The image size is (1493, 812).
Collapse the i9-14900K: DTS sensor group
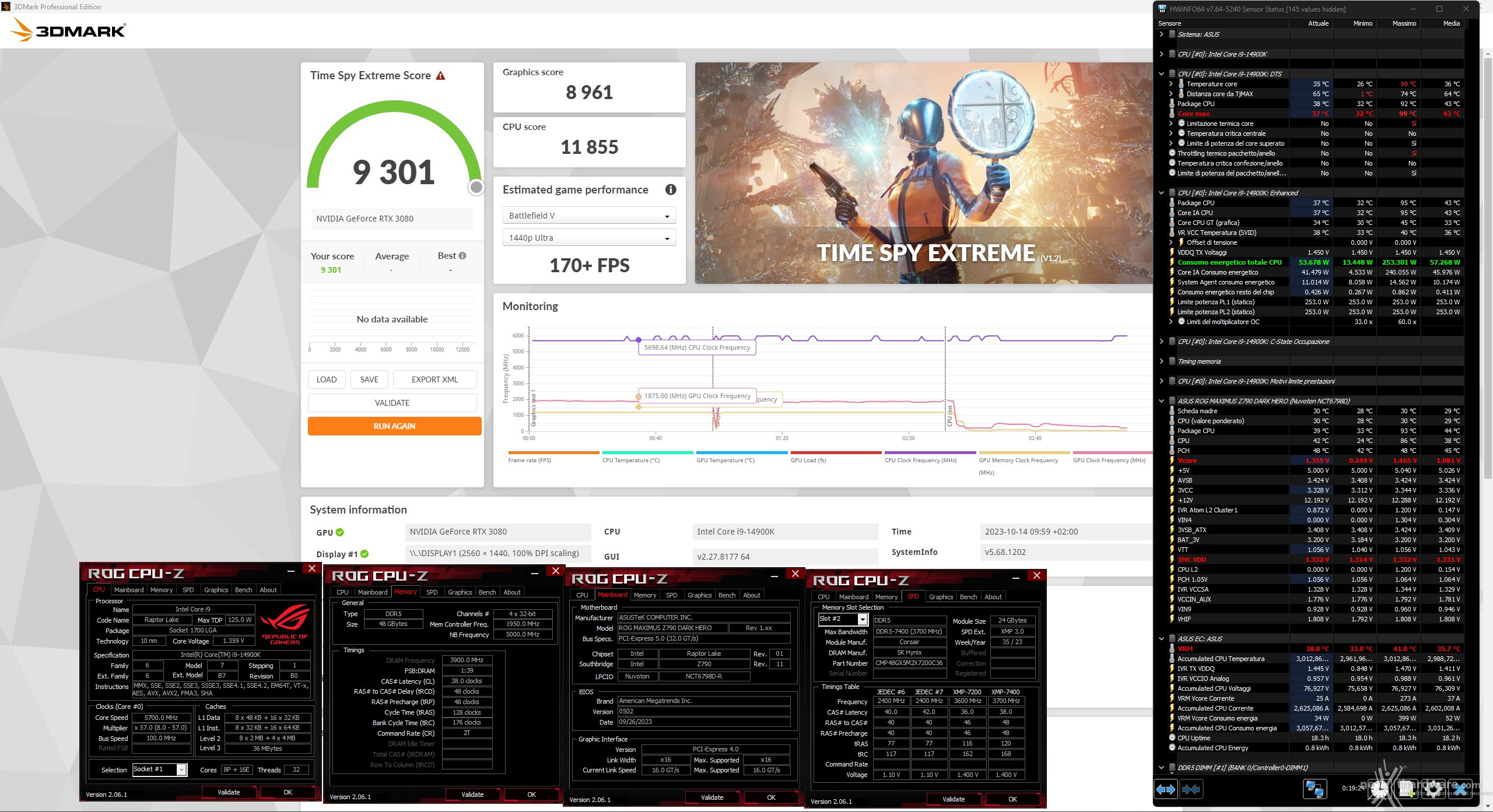coord(1161,74)
